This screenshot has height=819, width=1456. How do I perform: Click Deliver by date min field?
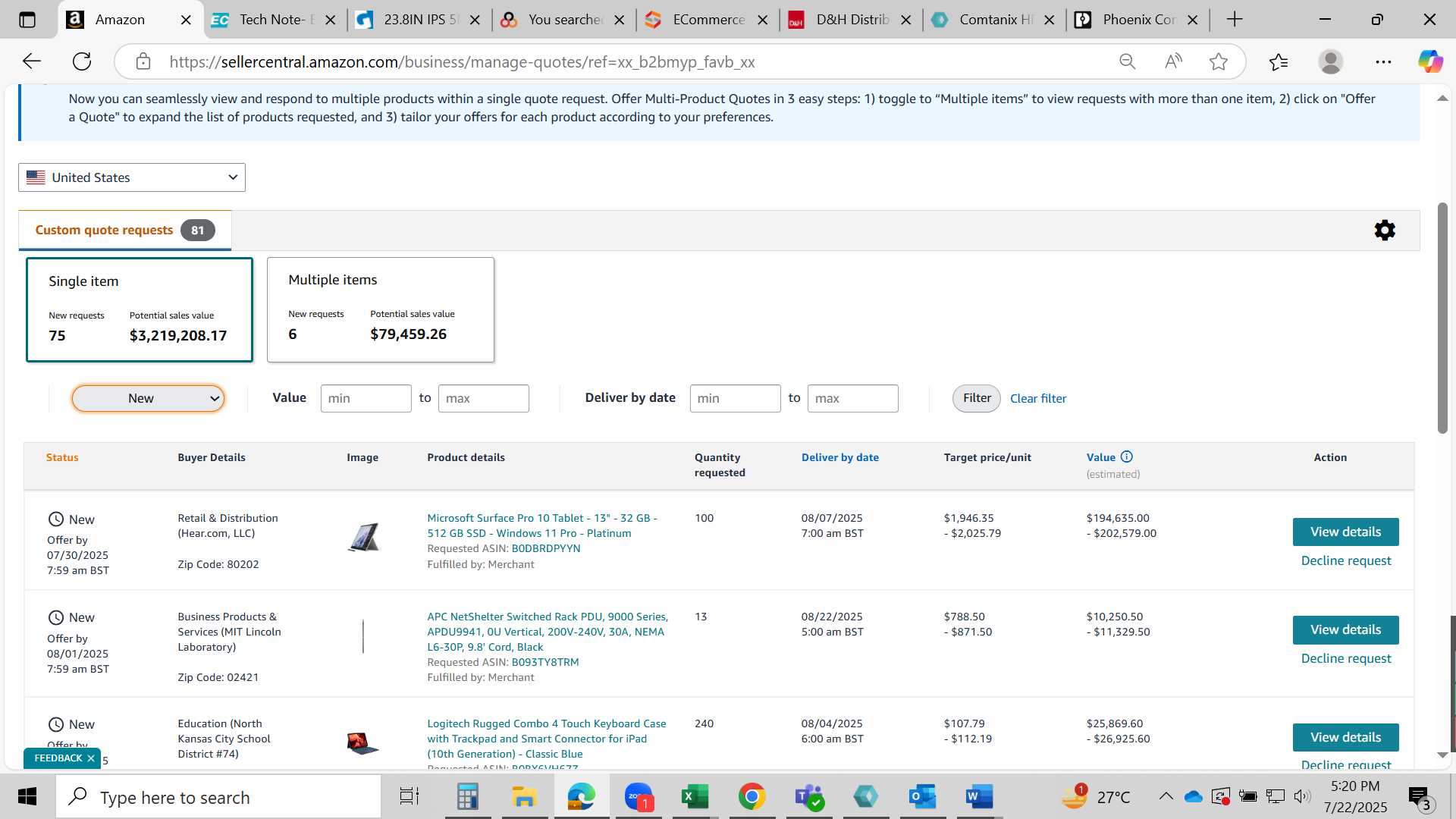pyautogui.click(x=736, y=399)
